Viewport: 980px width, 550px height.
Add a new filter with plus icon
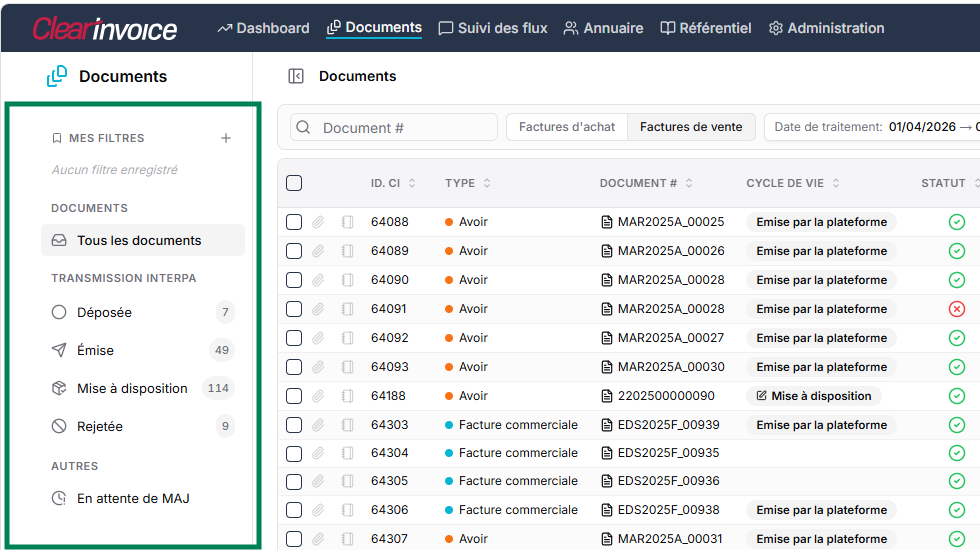[226, 138]
